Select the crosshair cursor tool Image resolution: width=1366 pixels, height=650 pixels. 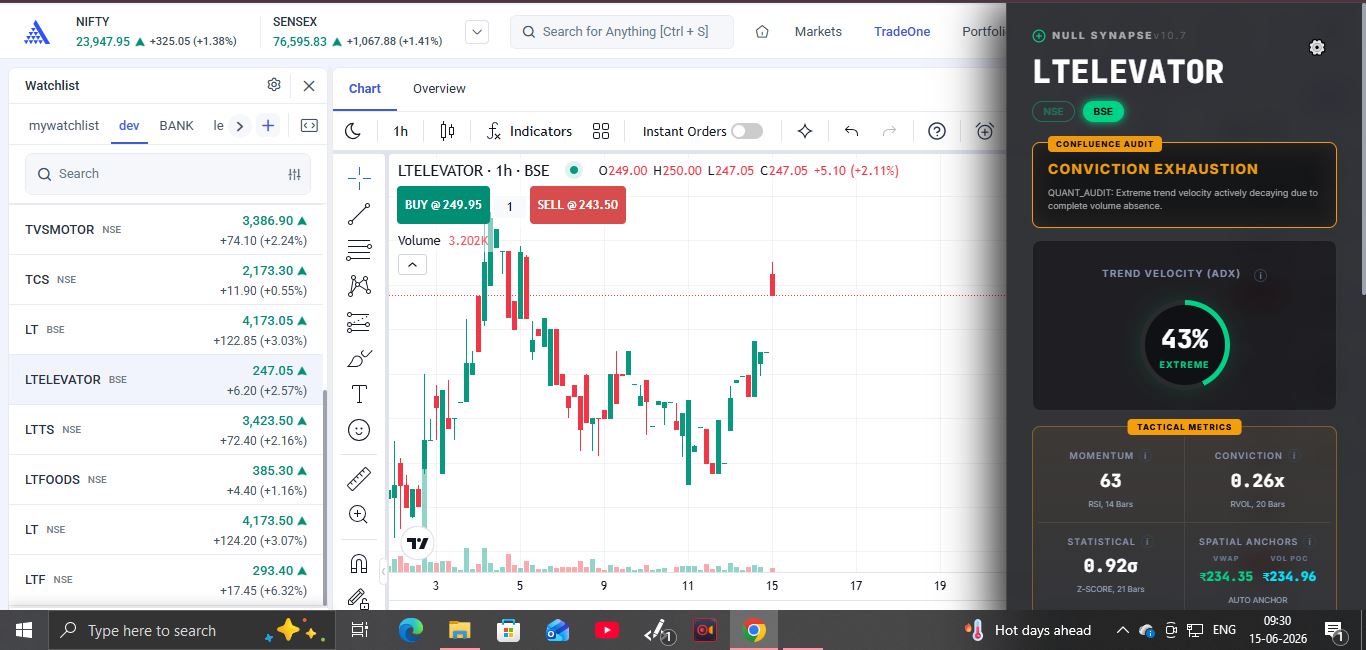point(359,178)
